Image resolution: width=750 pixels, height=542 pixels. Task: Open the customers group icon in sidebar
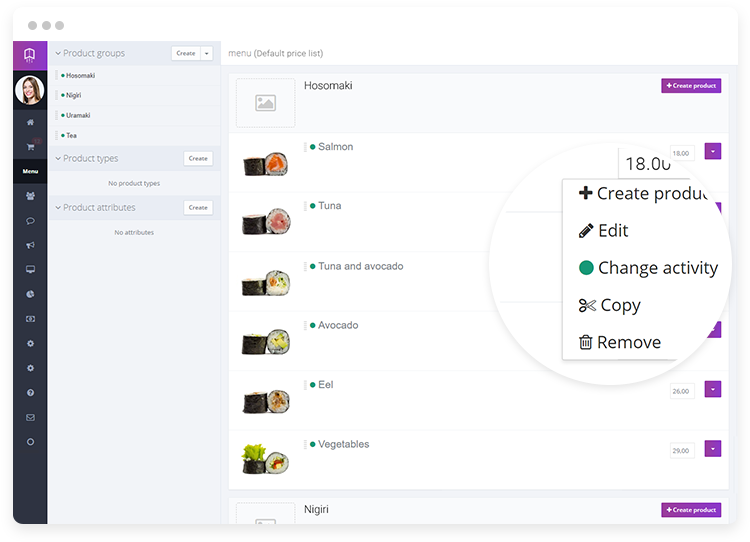(x=30, y=196)
